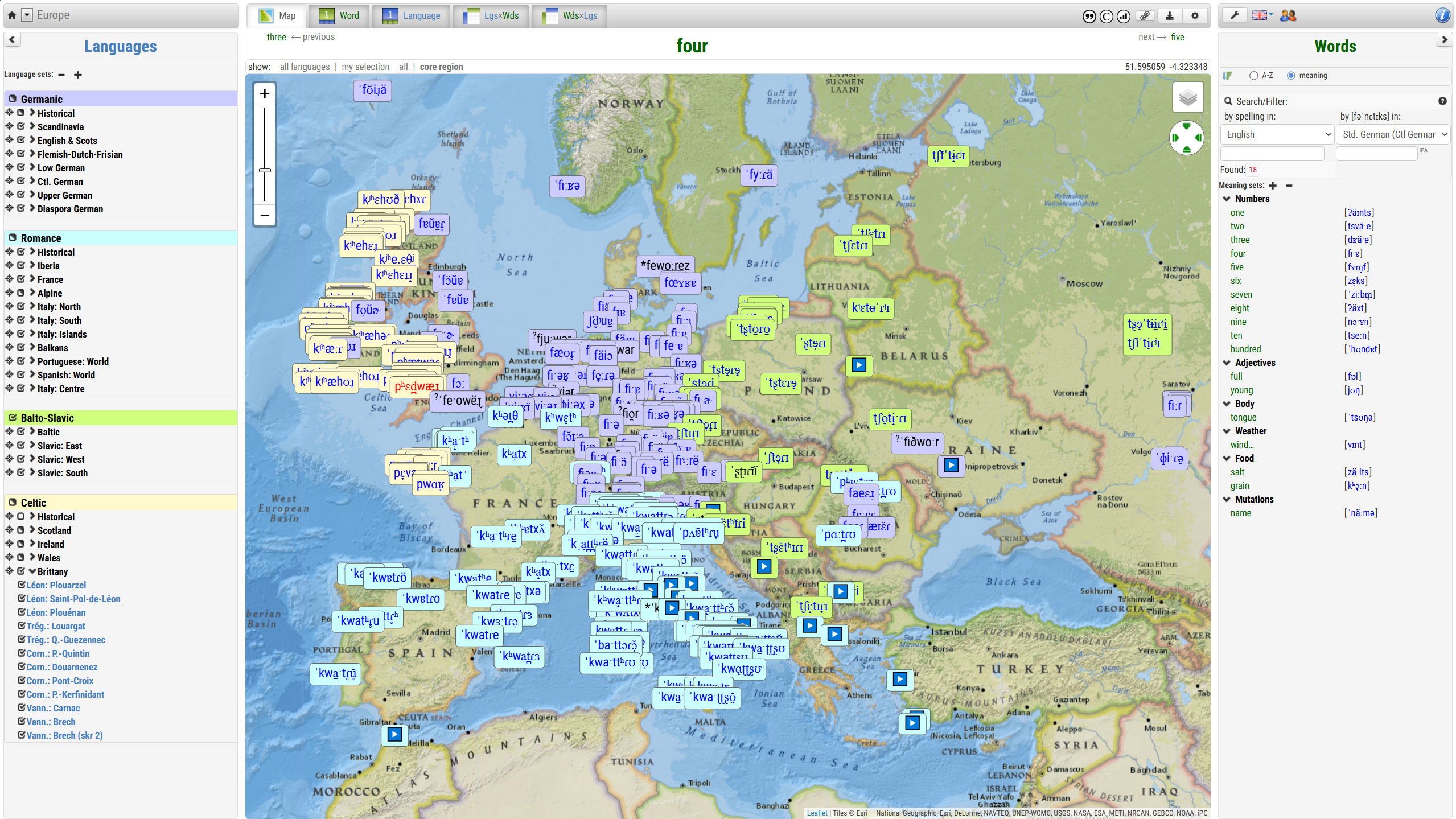The height and width of the screenshot is (819, 1456).
Task: Open the map layers control
Action: tap(1187, 97)
